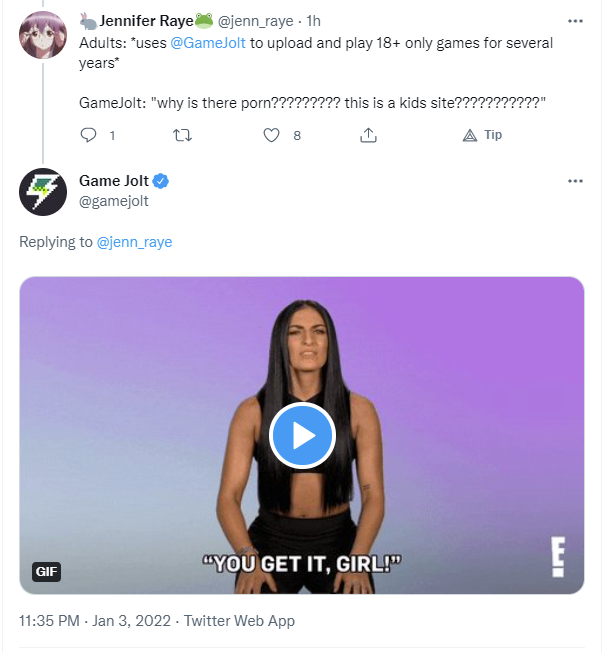604x653 pixels.
Task: Click the 1h timestamp on Jennifer's tweet
Action: (x=313, y=21)
